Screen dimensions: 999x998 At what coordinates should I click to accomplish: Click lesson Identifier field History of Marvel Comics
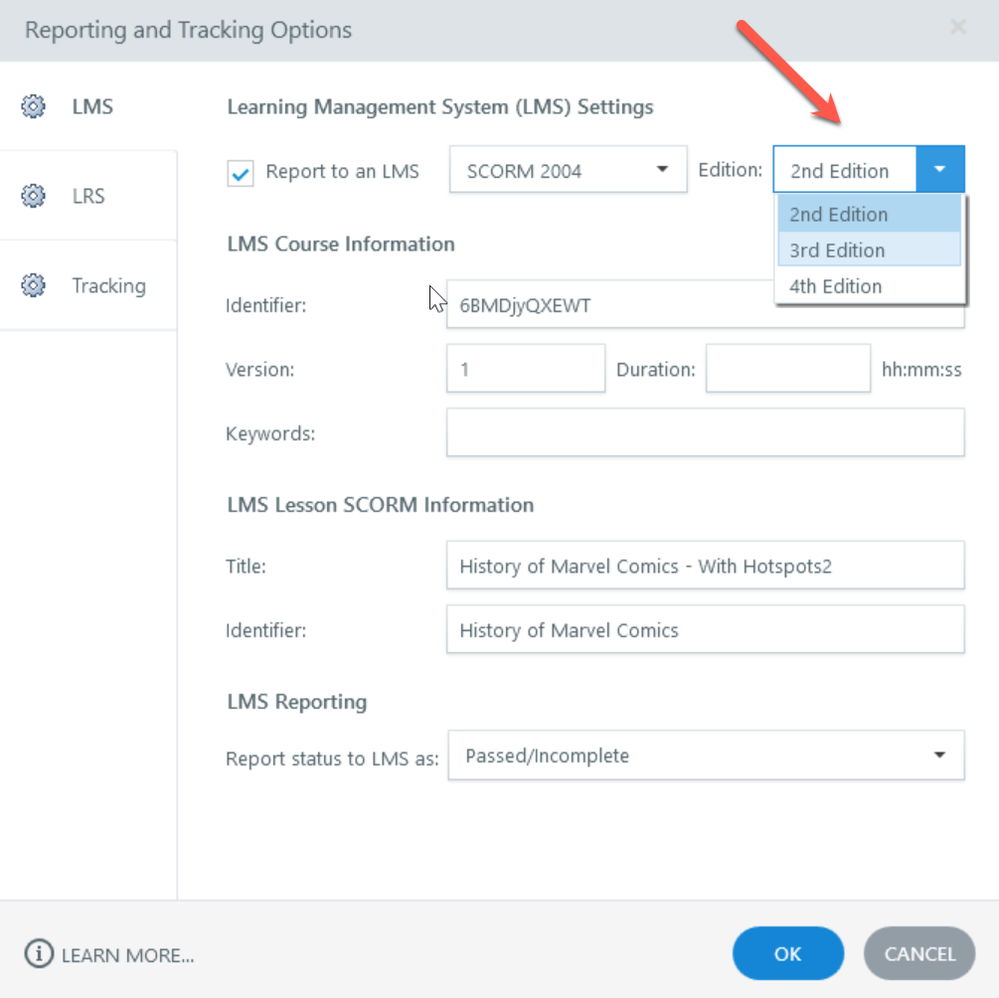tap(705, 629)
